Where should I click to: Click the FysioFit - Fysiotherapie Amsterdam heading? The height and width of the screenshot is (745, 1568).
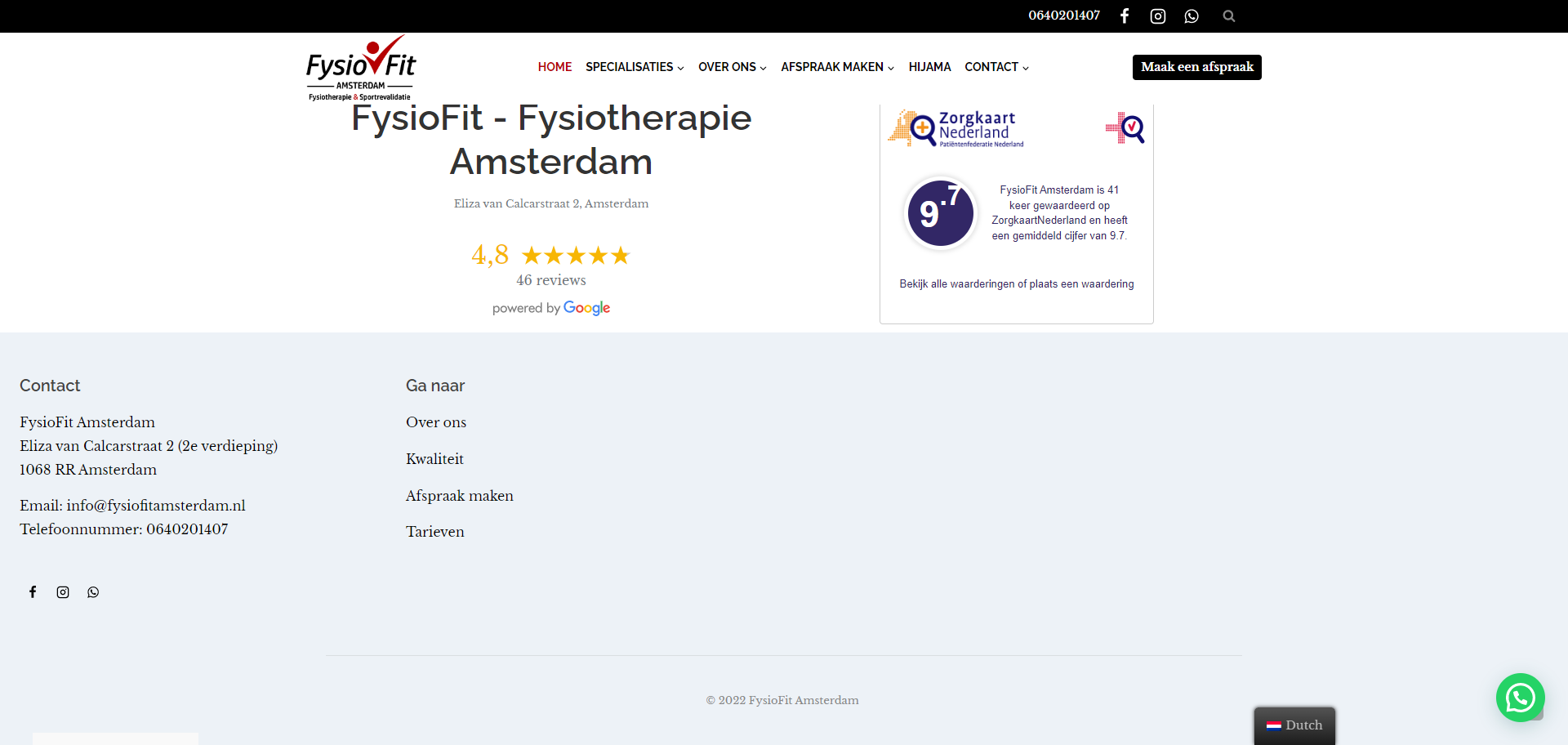551,140
